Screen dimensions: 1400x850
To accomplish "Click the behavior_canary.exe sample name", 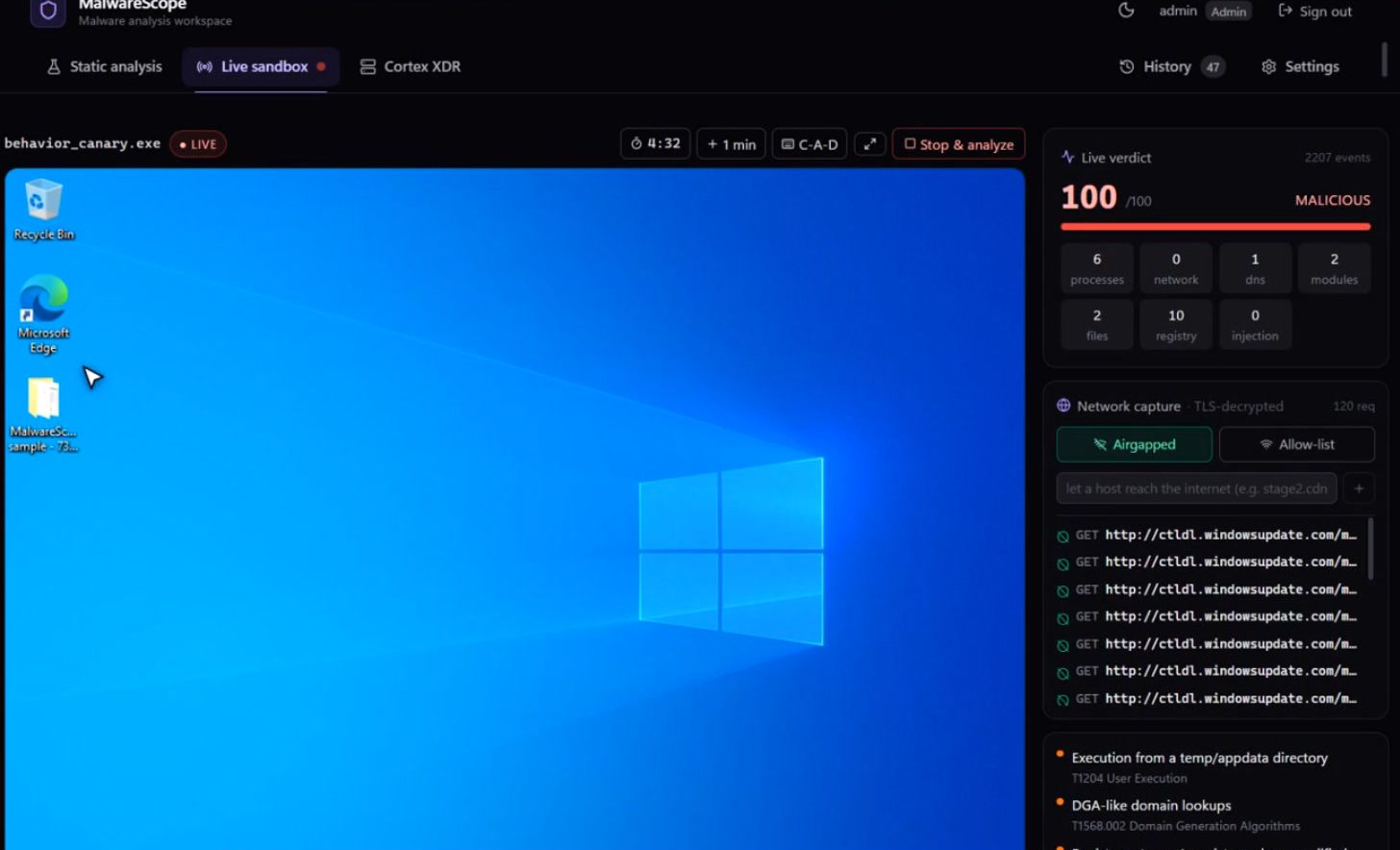I will point(83,143).
